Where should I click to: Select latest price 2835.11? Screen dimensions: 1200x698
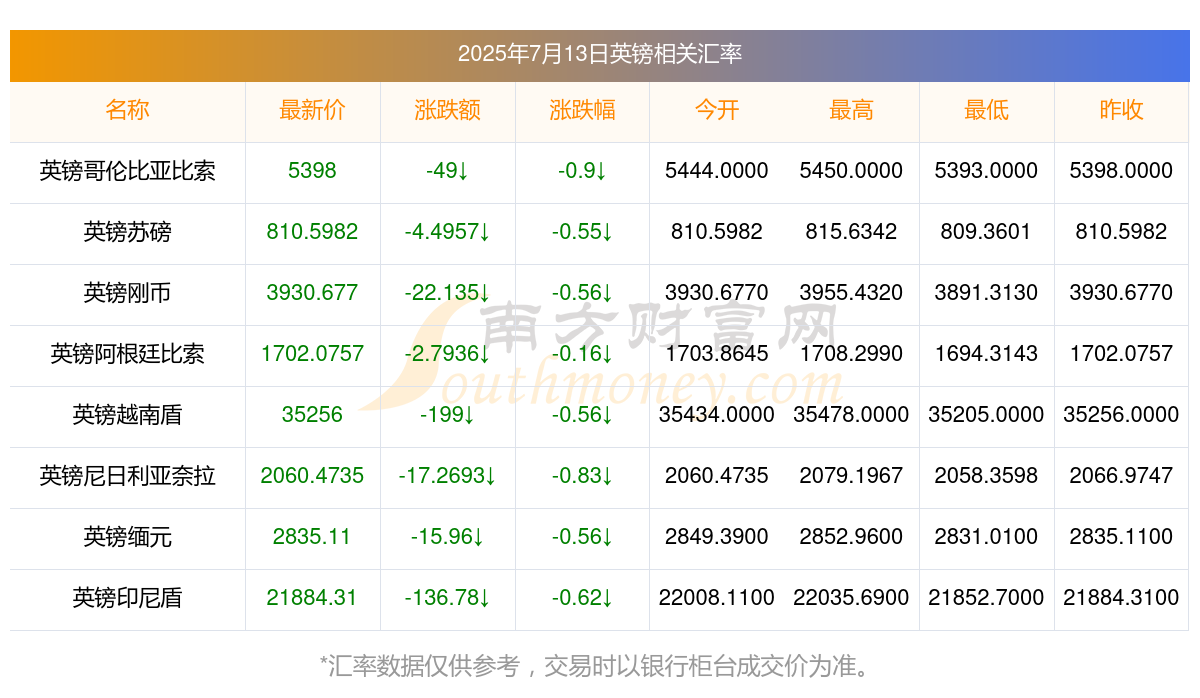pos(312,537)
